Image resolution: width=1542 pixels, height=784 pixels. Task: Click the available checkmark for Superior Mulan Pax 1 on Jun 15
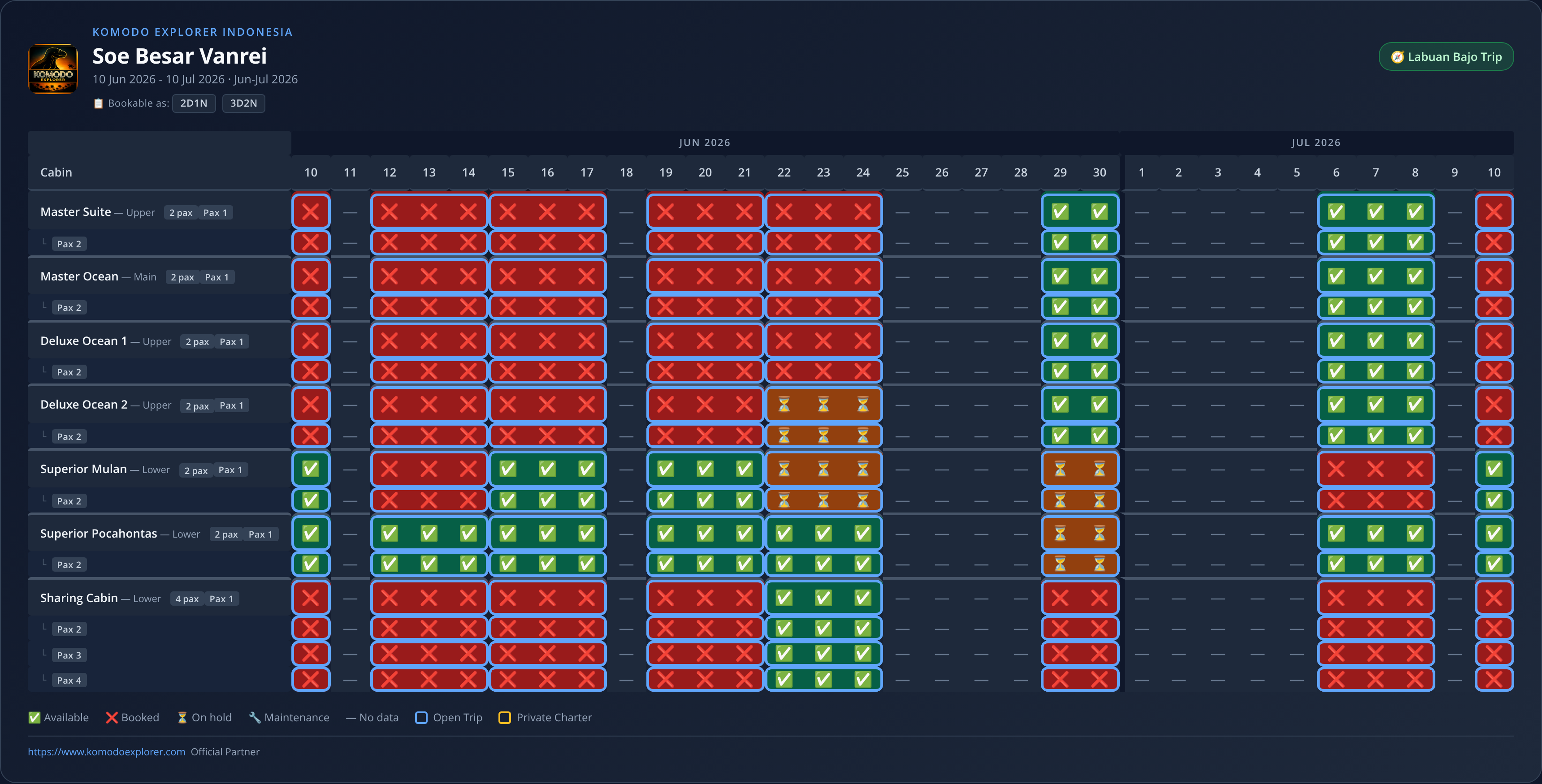click(507, 469)
